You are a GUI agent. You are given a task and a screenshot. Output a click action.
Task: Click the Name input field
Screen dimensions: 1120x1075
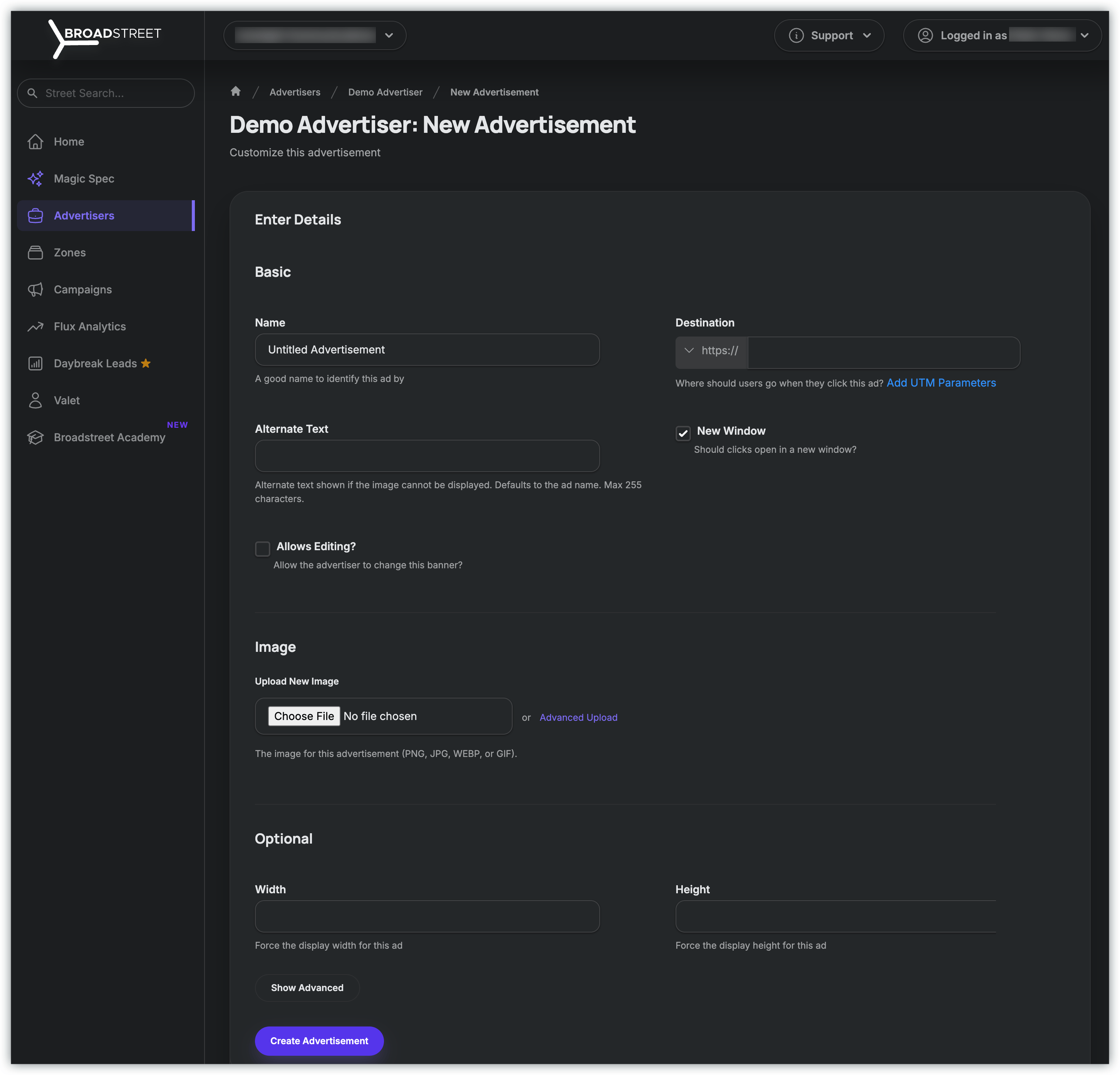pos(427,350)
